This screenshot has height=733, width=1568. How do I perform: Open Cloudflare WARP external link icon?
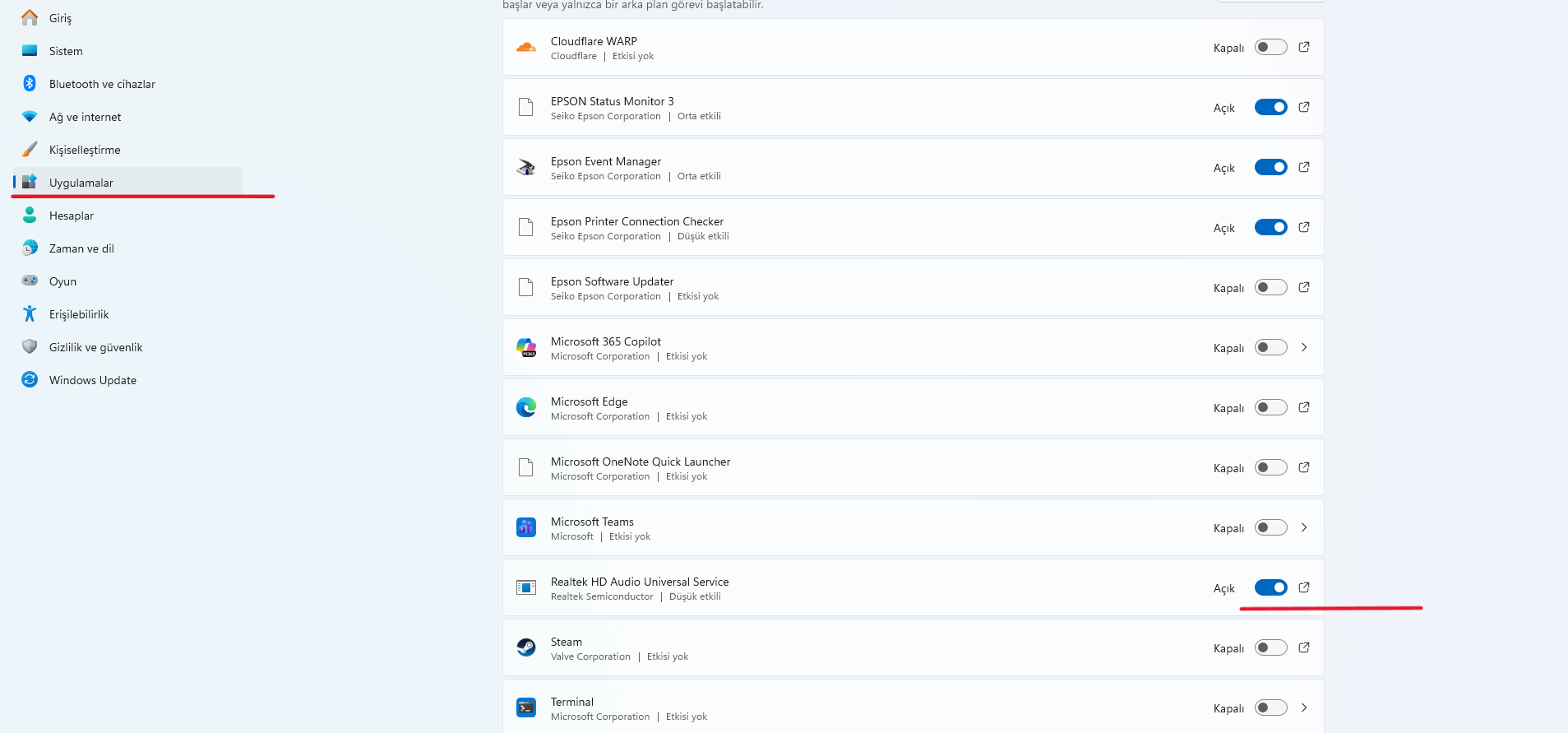tap(1304, 47)
